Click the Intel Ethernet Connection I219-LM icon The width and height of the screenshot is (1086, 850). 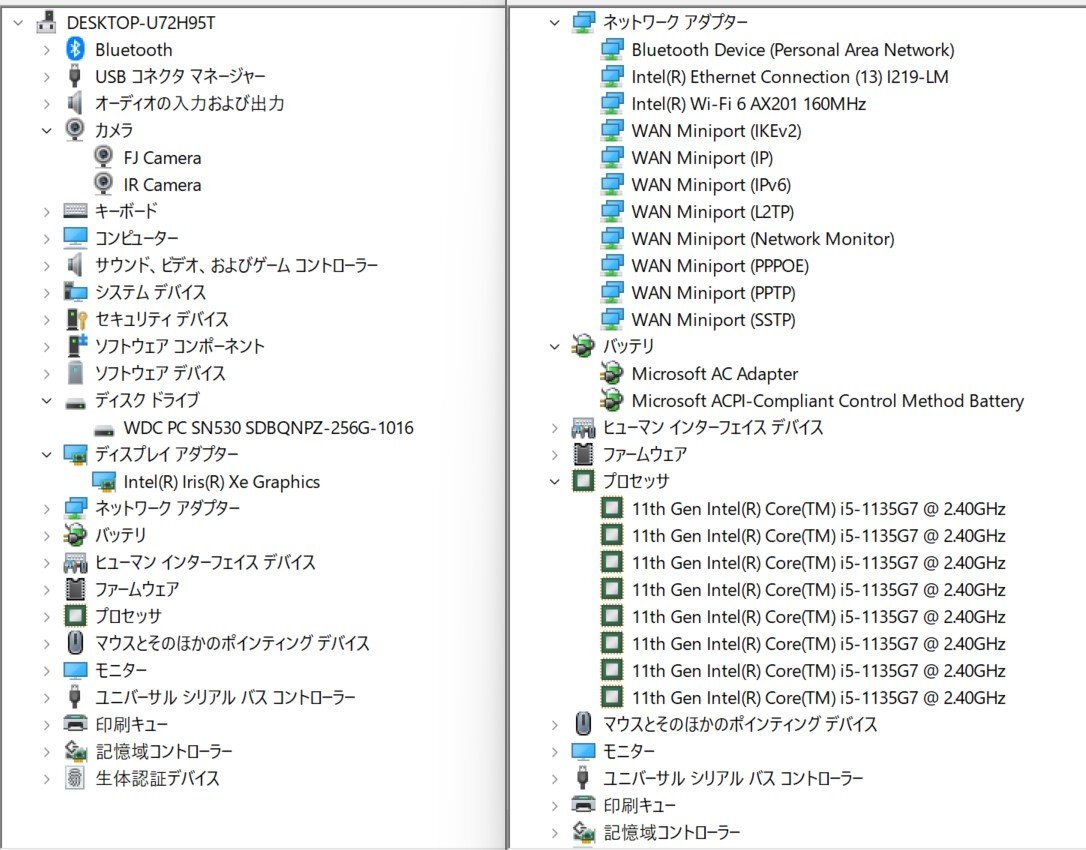pos(612,77)
